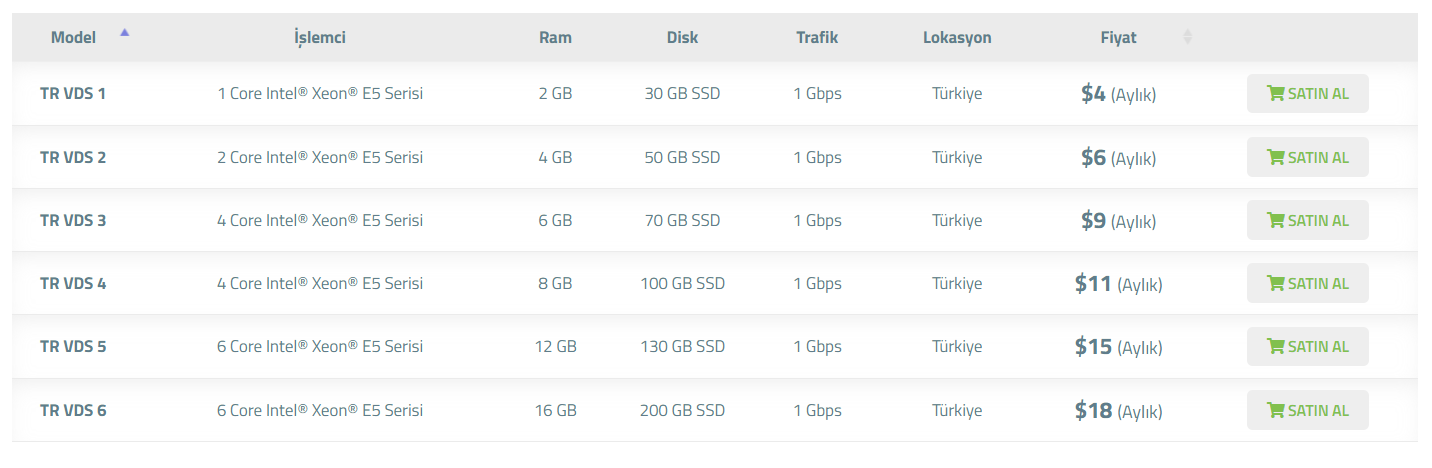Click the Trafik column header
This screenshot has height=468, width=1432.
817,37
